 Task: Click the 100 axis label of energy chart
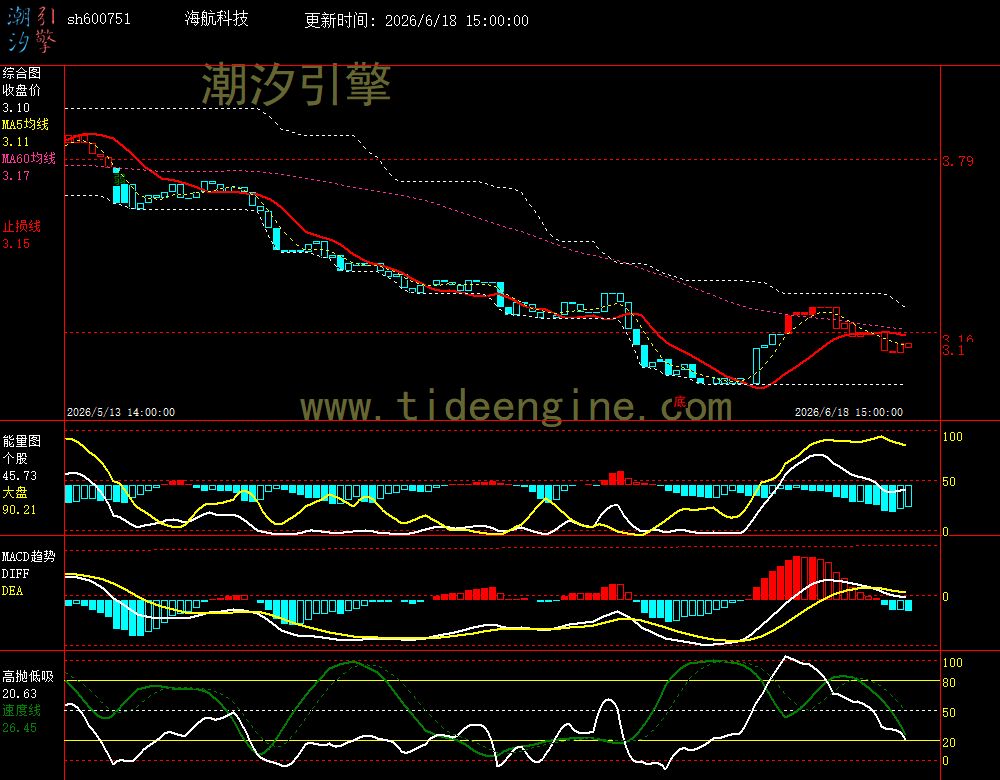point(952,437)
